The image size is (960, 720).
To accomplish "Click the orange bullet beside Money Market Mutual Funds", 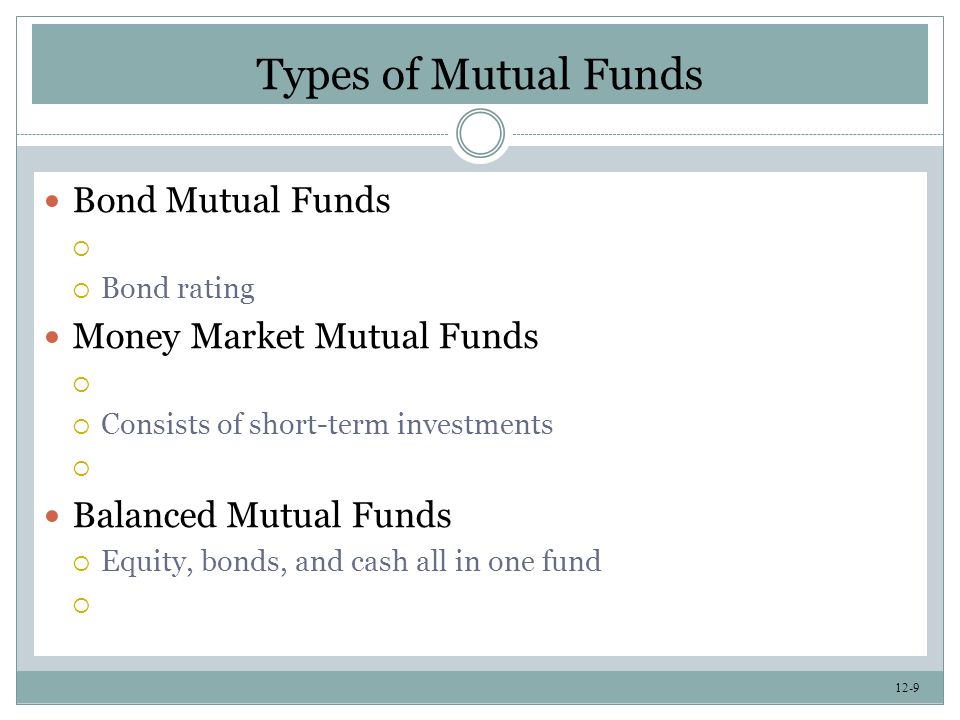I will 52,337.
